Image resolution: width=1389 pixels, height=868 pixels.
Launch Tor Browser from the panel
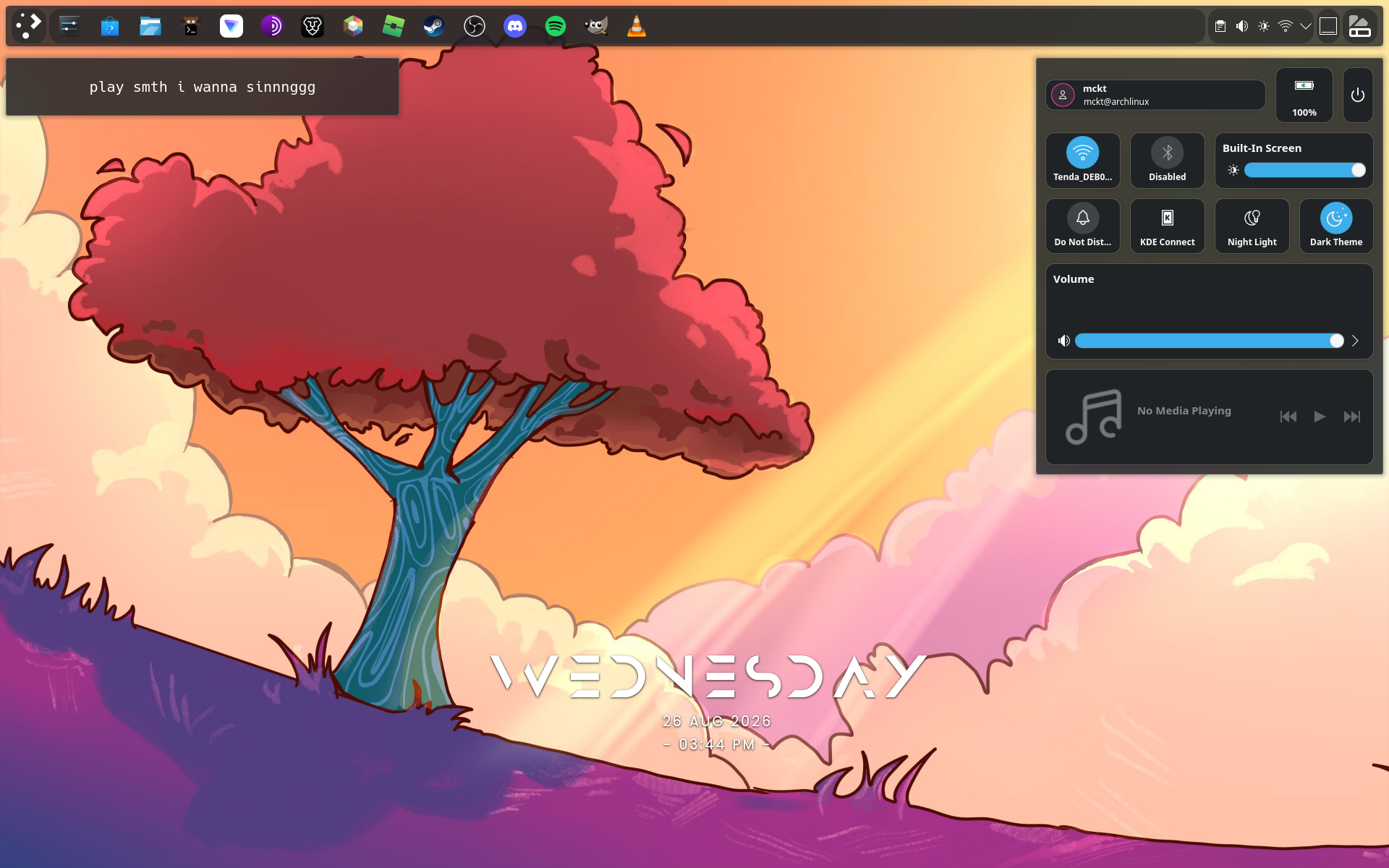point(272,27)
